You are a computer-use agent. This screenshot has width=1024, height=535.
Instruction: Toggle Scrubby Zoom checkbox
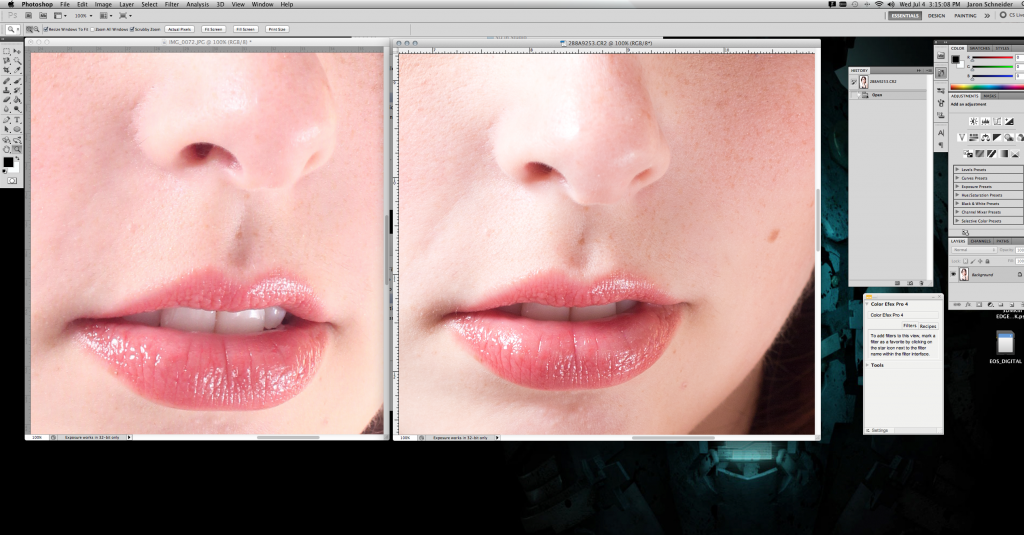pos(133,29)
